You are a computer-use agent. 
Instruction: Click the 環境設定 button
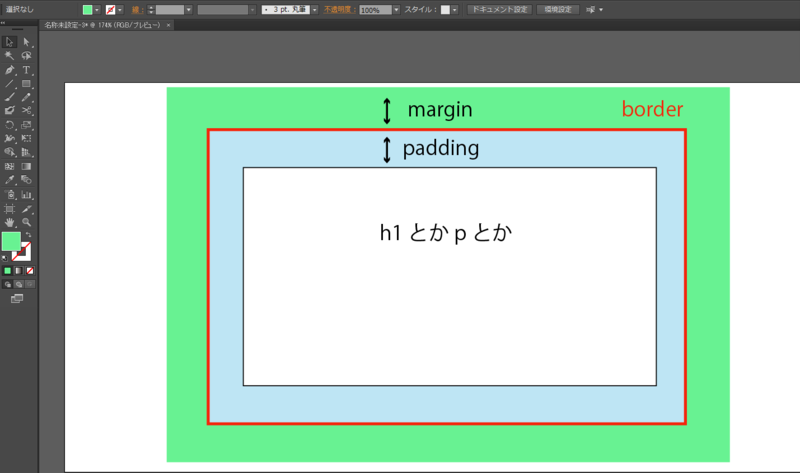[558, 10]
